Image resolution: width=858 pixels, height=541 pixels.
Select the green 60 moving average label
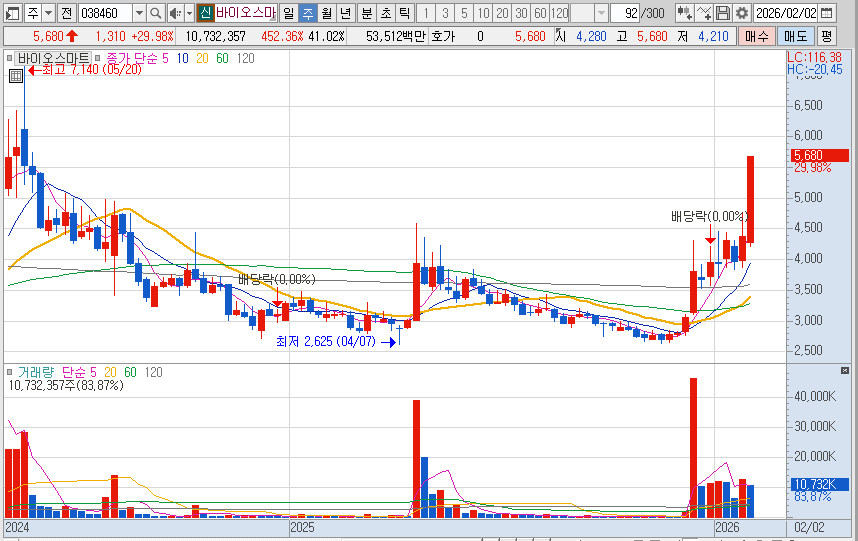tap(222, 58)
